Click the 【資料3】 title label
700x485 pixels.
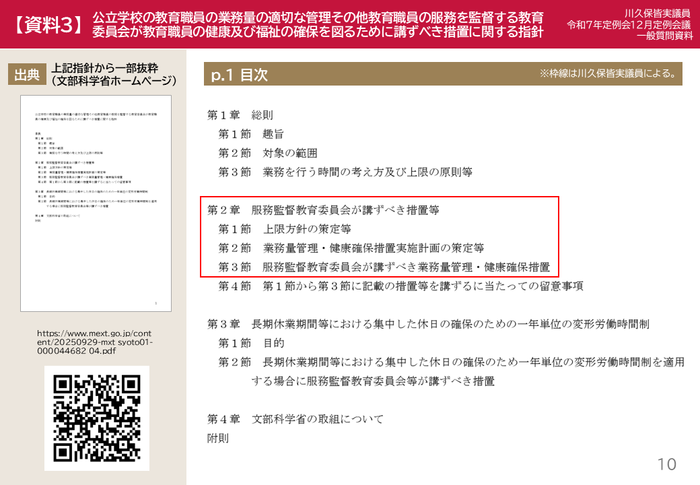click(45, 25)
